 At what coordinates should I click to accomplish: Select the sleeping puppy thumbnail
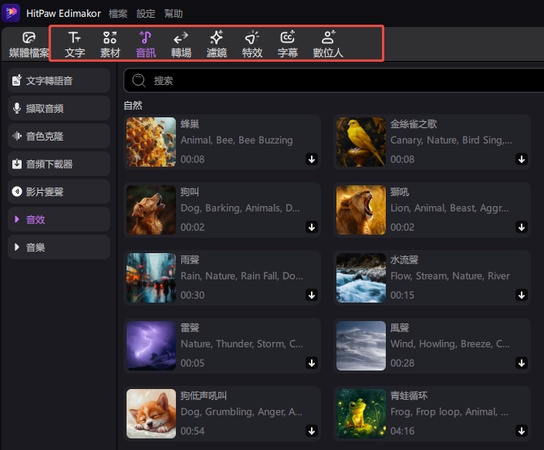[x=151, y=414]
